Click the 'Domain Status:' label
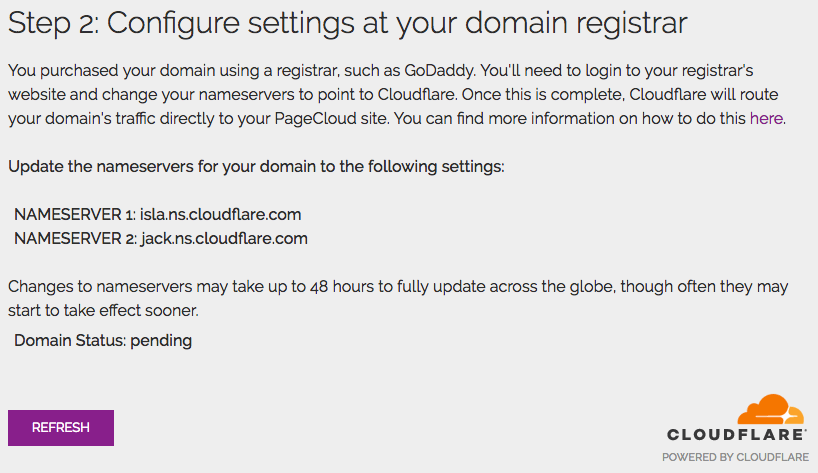The image size is (818, 473). [x=70, y=340]
